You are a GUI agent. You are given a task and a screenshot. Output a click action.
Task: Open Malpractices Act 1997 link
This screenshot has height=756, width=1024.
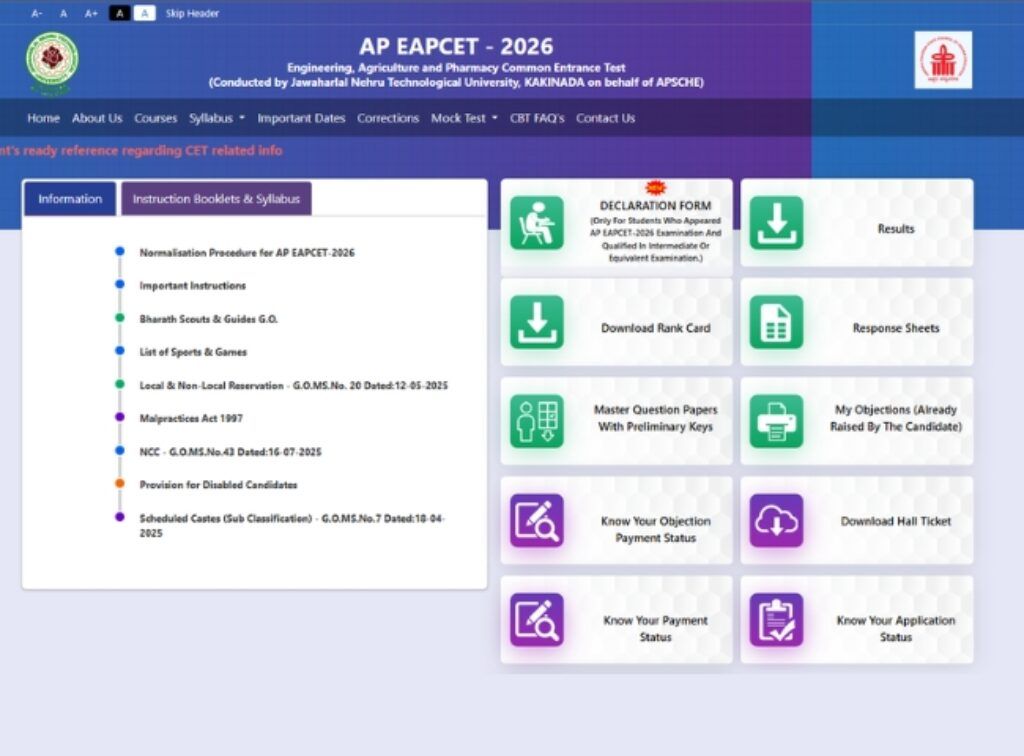[191, 418]
